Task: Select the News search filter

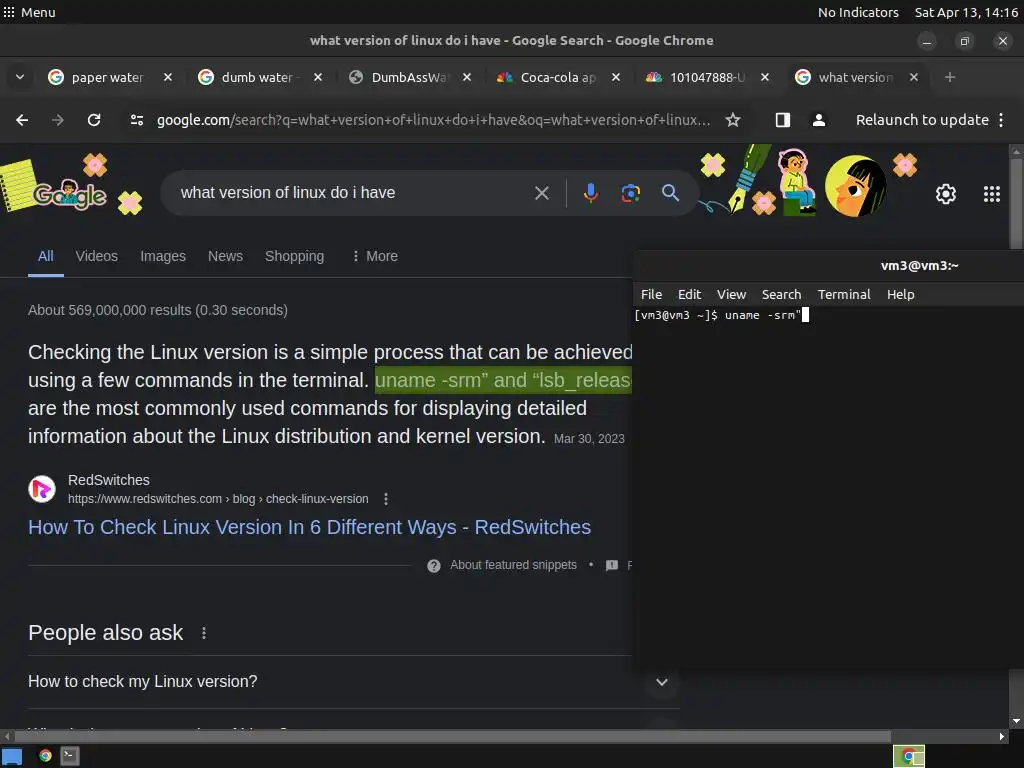Action: point(225,256)
